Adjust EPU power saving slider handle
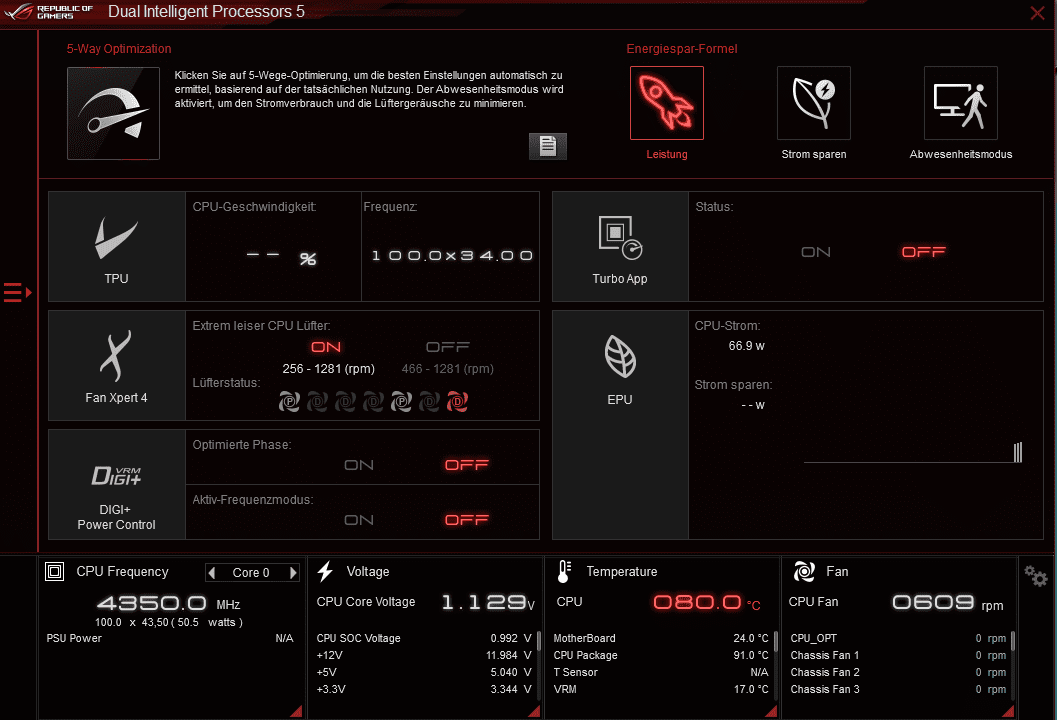 tap(1018, 452)
